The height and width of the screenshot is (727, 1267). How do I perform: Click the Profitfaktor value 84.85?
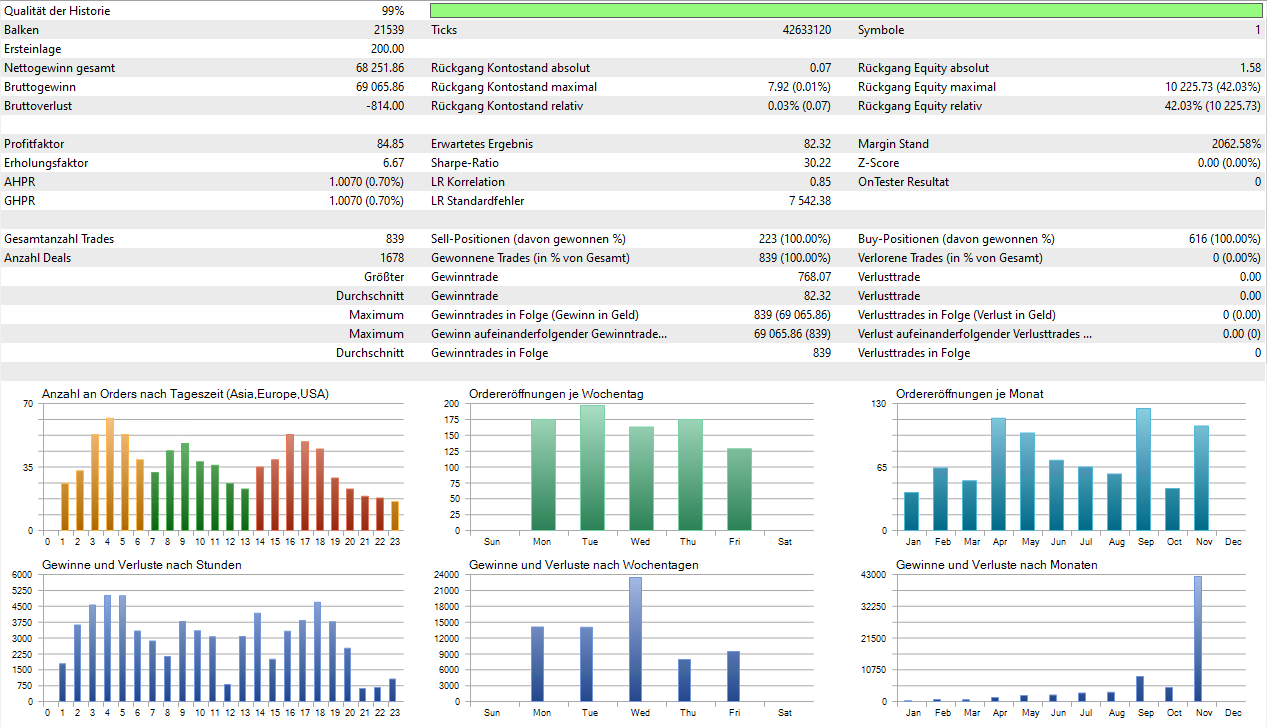[391, 144]
